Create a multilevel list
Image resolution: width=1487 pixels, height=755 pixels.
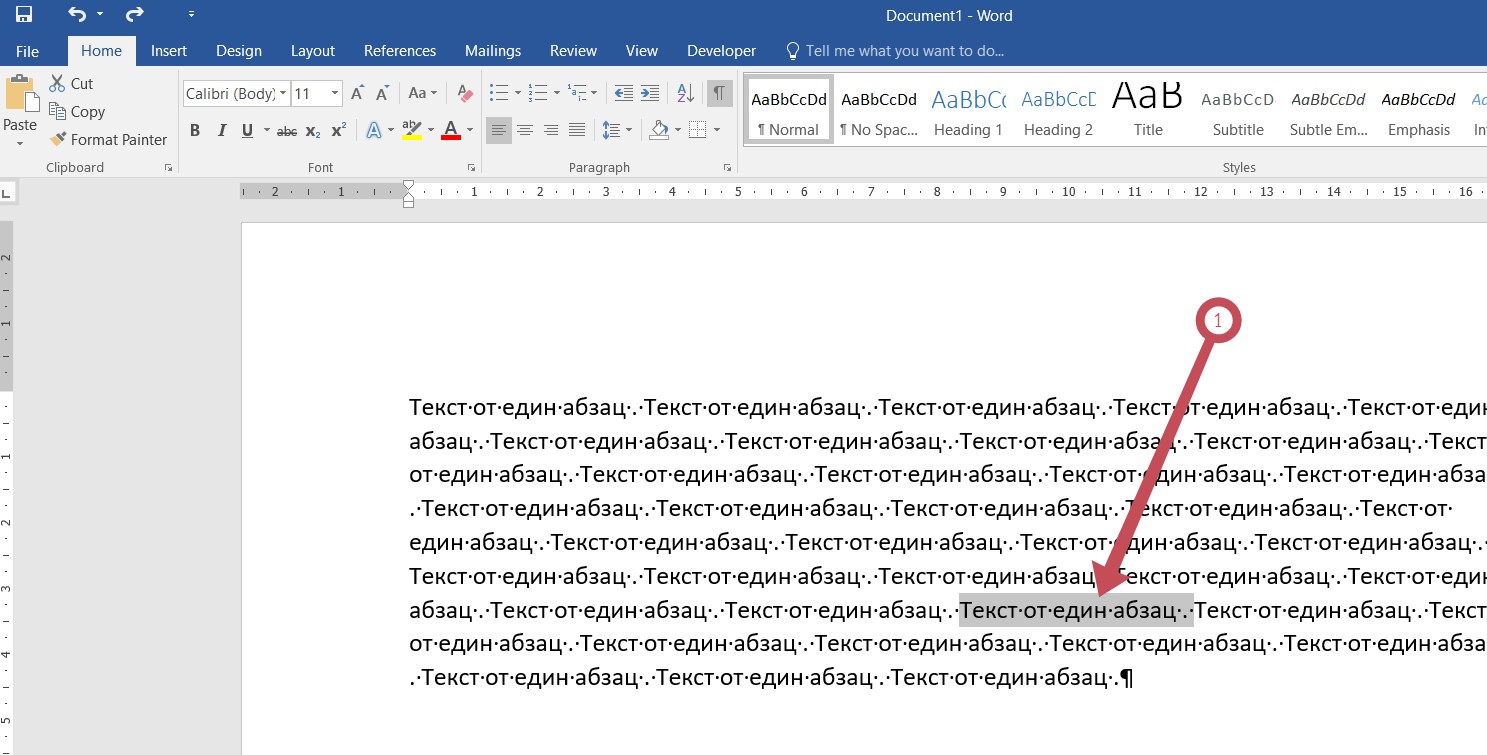pyautogui.click(x=577, y=94)
